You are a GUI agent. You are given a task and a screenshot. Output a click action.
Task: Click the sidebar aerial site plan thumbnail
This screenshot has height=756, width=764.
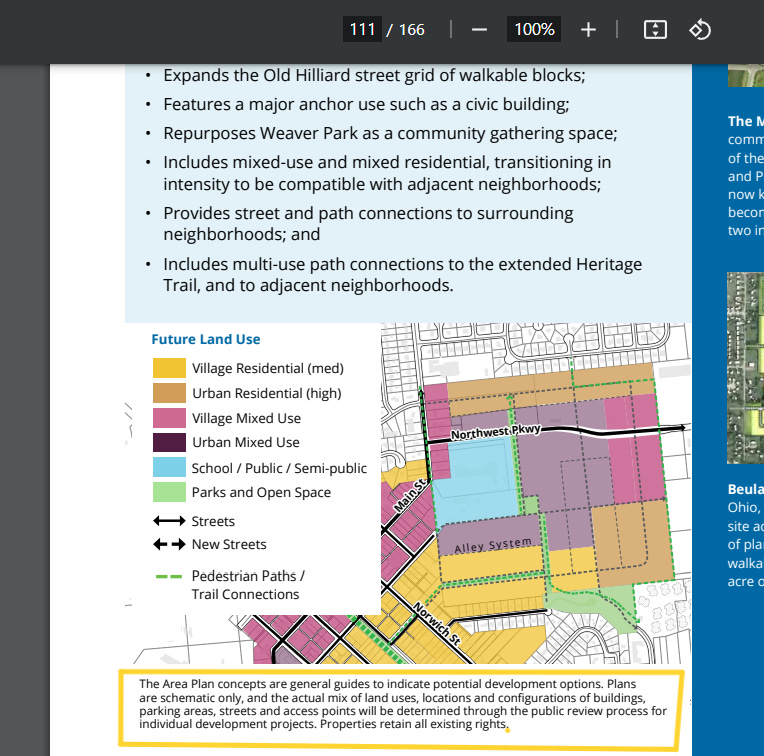[745, 368]
